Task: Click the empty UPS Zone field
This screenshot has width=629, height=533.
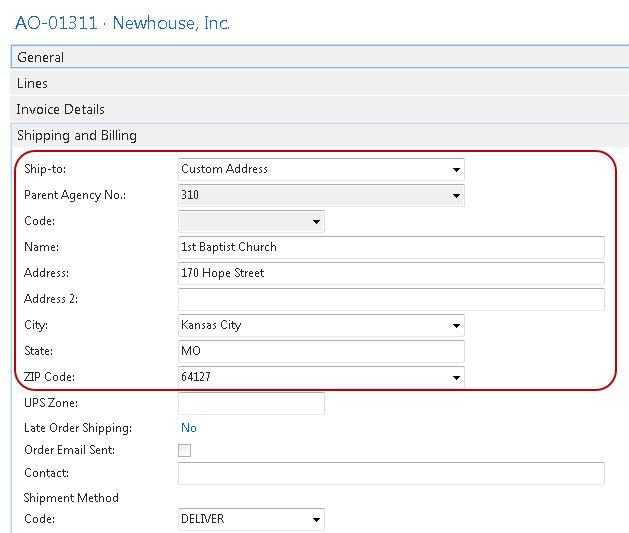Action: point(250,404)
